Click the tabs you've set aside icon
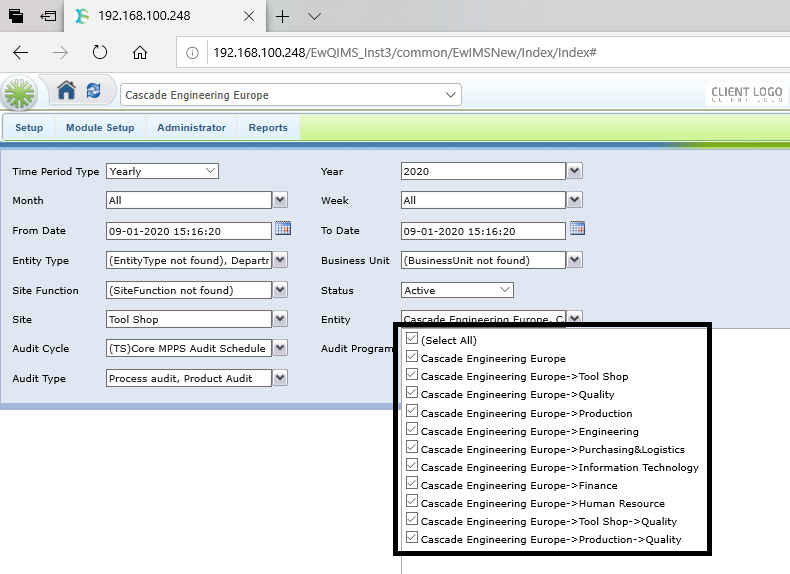 click(16, 16)
